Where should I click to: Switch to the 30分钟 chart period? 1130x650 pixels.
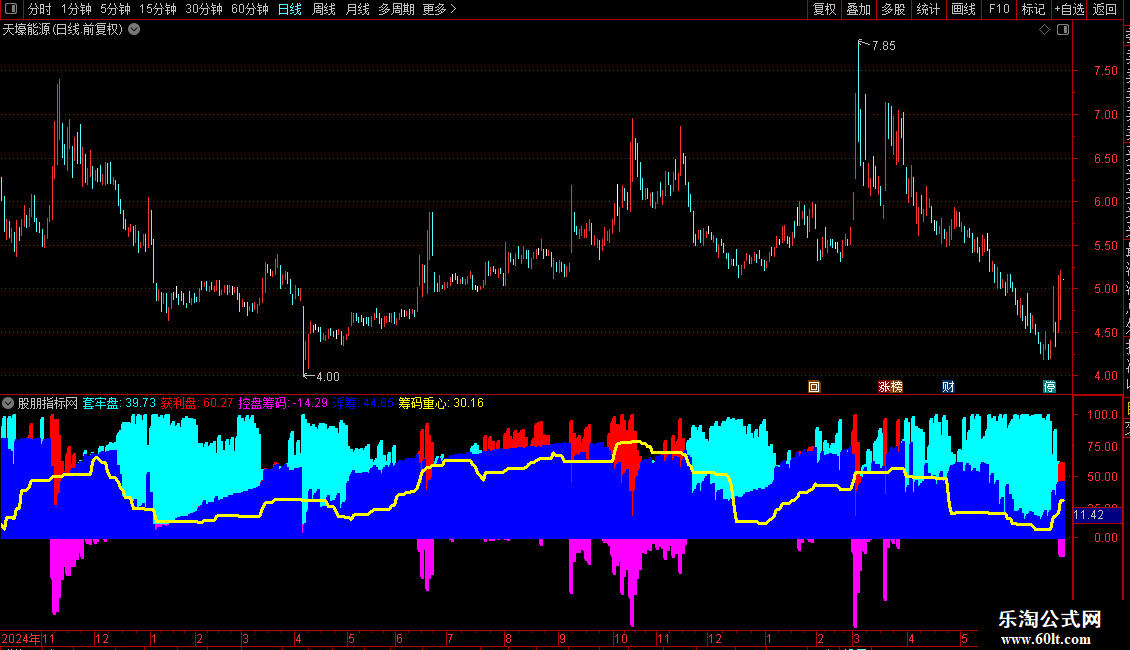204,9
